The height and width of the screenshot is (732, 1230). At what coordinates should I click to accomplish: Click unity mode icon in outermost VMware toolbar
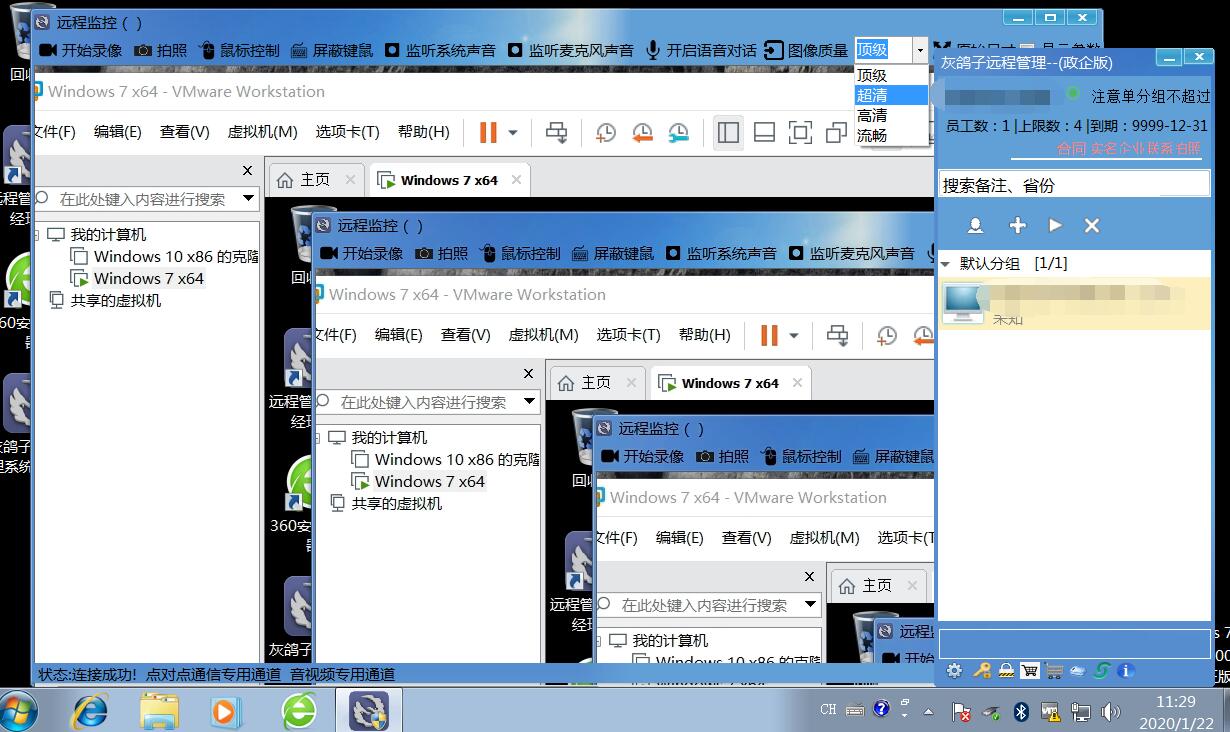click(835, 132)
